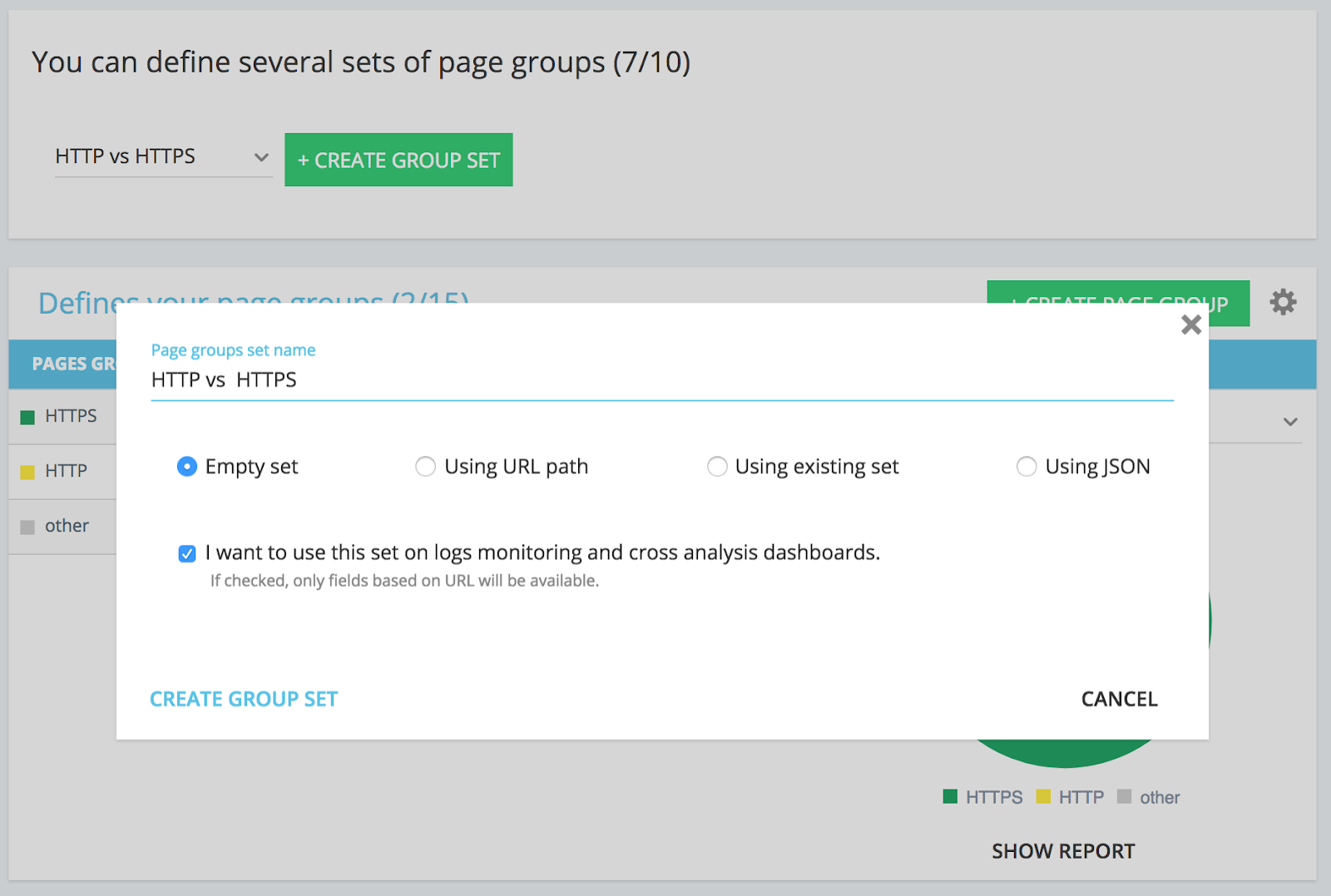The width and height of the screenshot is (1331, 896).
Task: Click the green HTTPS legend square
Action: (x=949, y=796)
